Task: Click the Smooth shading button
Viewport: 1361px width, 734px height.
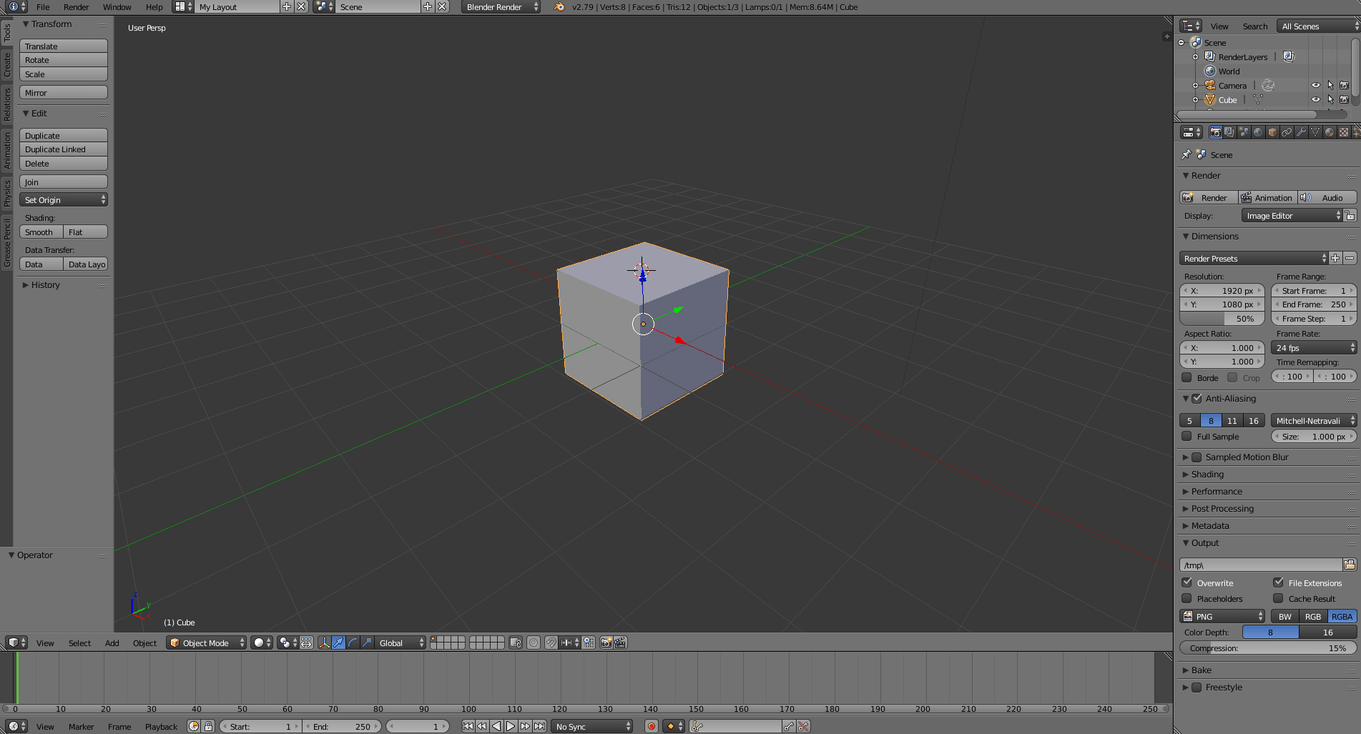Action: pyautogui.click(x=38, y=231)
